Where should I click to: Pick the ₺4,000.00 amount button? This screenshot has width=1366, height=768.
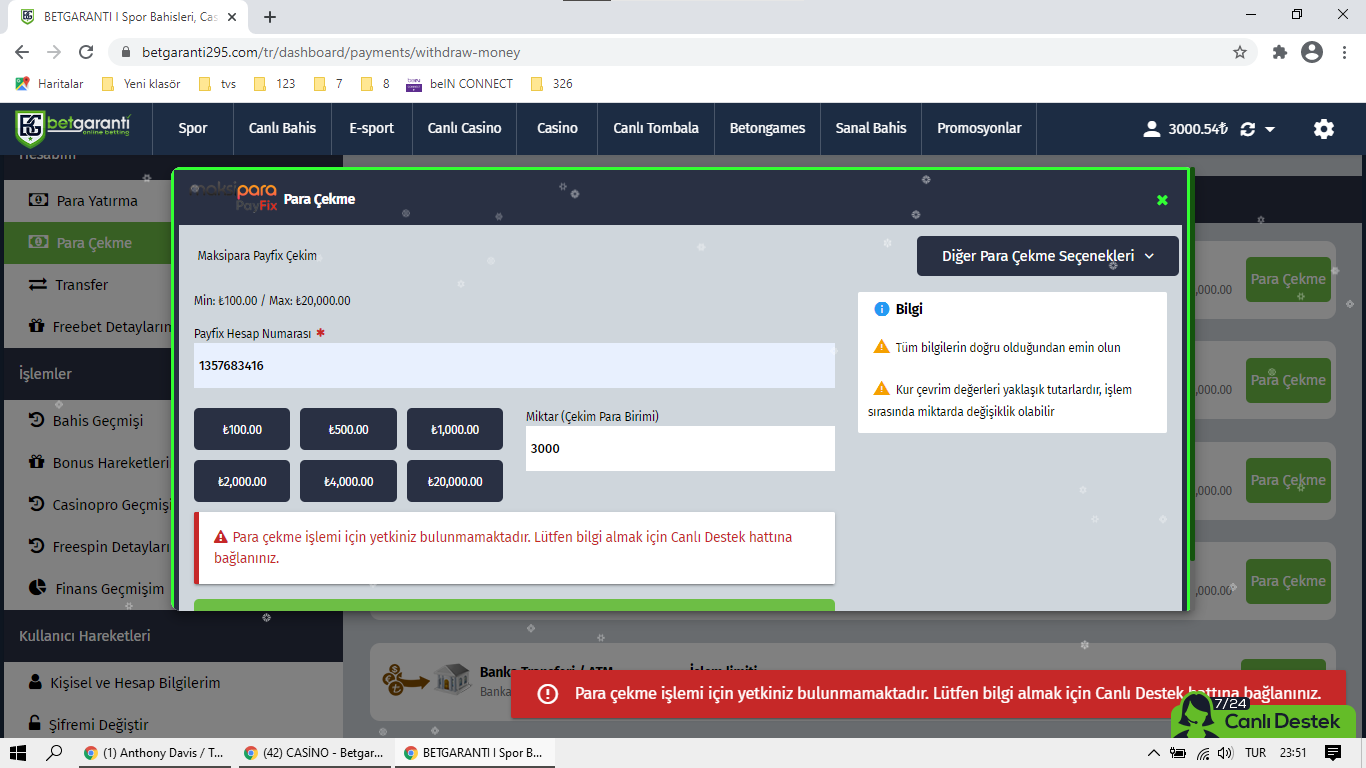tap(348, 481)
